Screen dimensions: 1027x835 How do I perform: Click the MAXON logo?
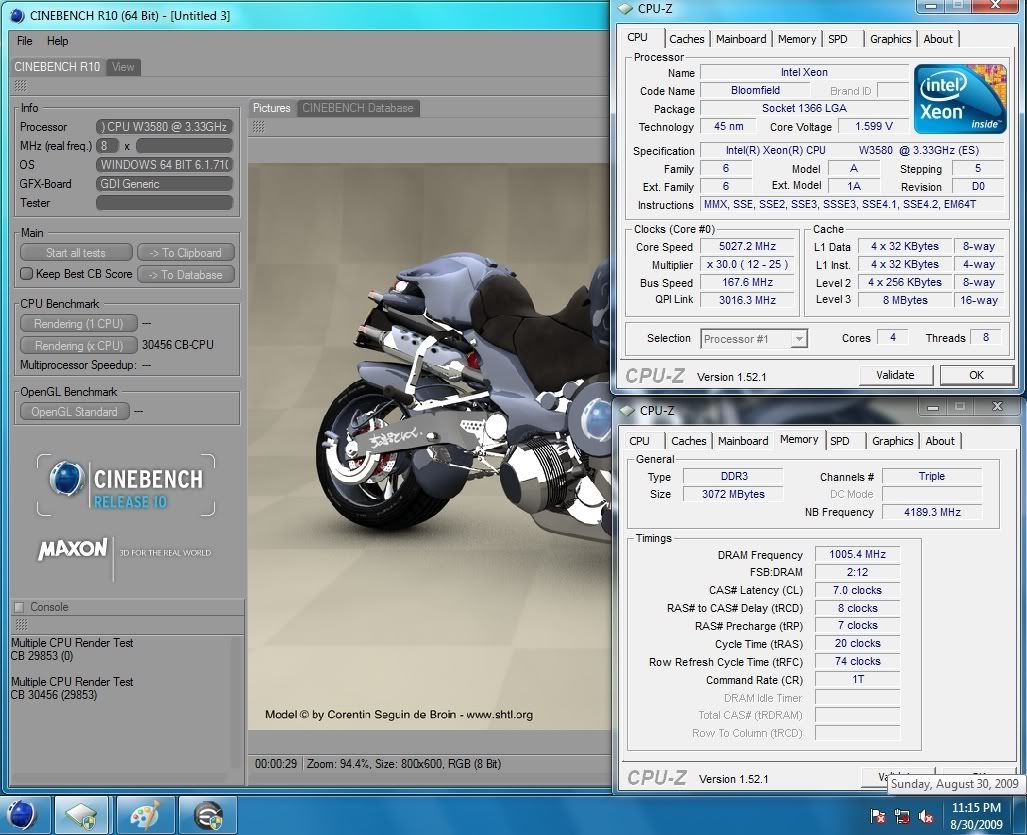(x=72, y=549)
